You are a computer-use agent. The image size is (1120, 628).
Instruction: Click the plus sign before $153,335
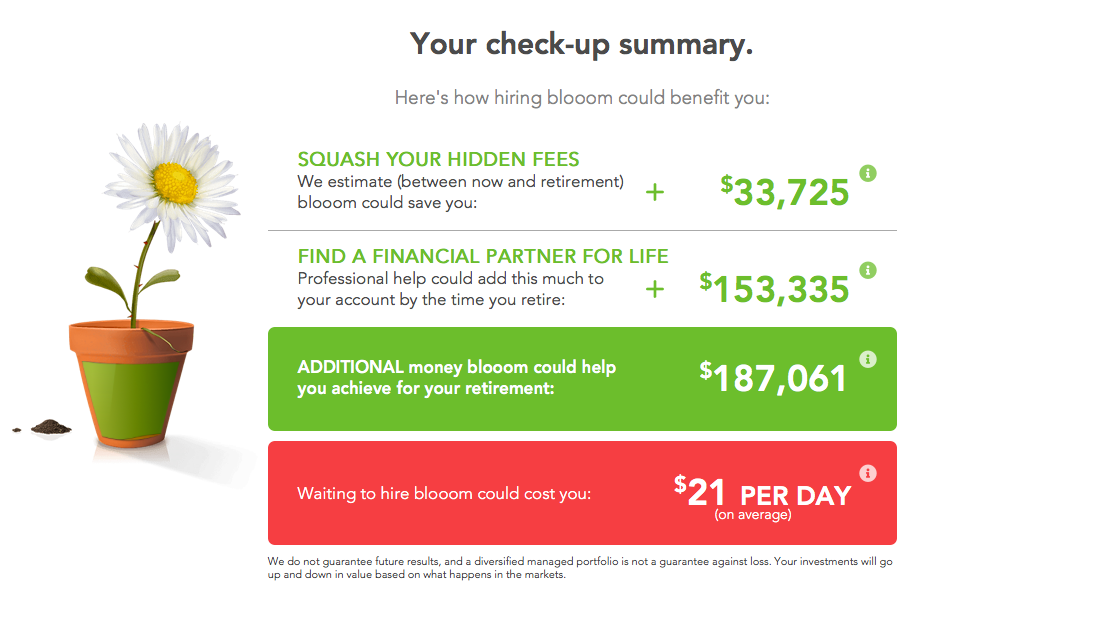[654, 289]
